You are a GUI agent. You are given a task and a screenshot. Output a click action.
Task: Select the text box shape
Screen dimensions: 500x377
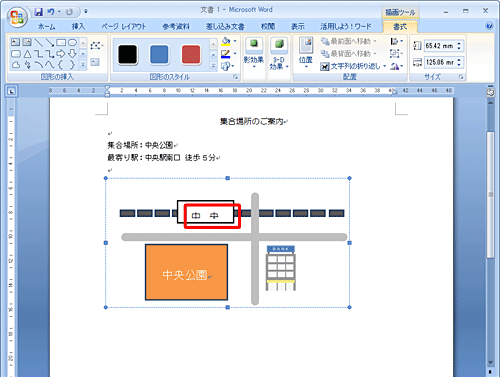pos(15,42)
